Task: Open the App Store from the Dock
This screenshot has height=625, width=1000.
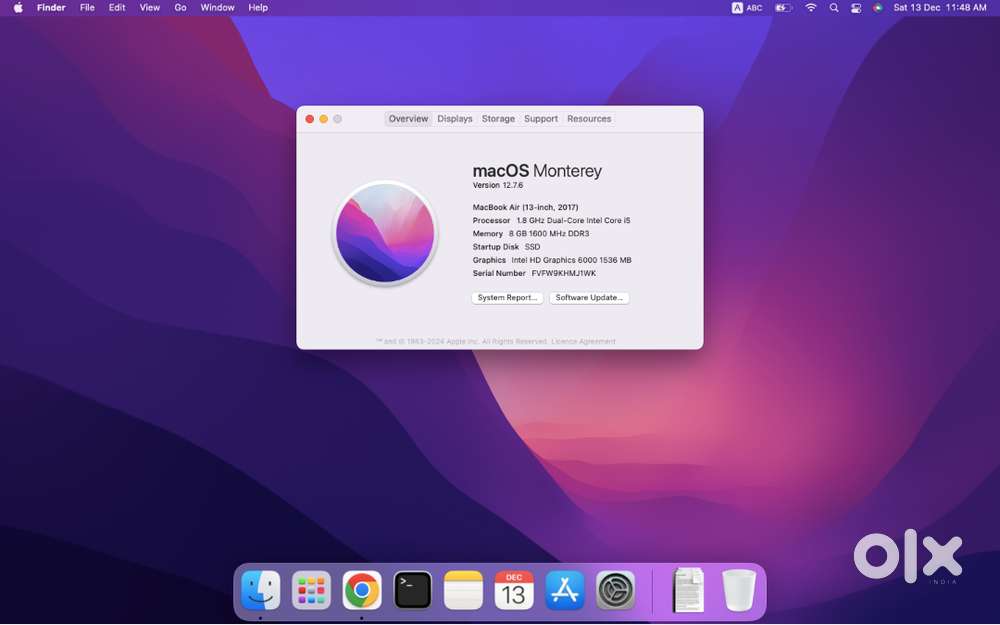Action: (x=564, y=590)
